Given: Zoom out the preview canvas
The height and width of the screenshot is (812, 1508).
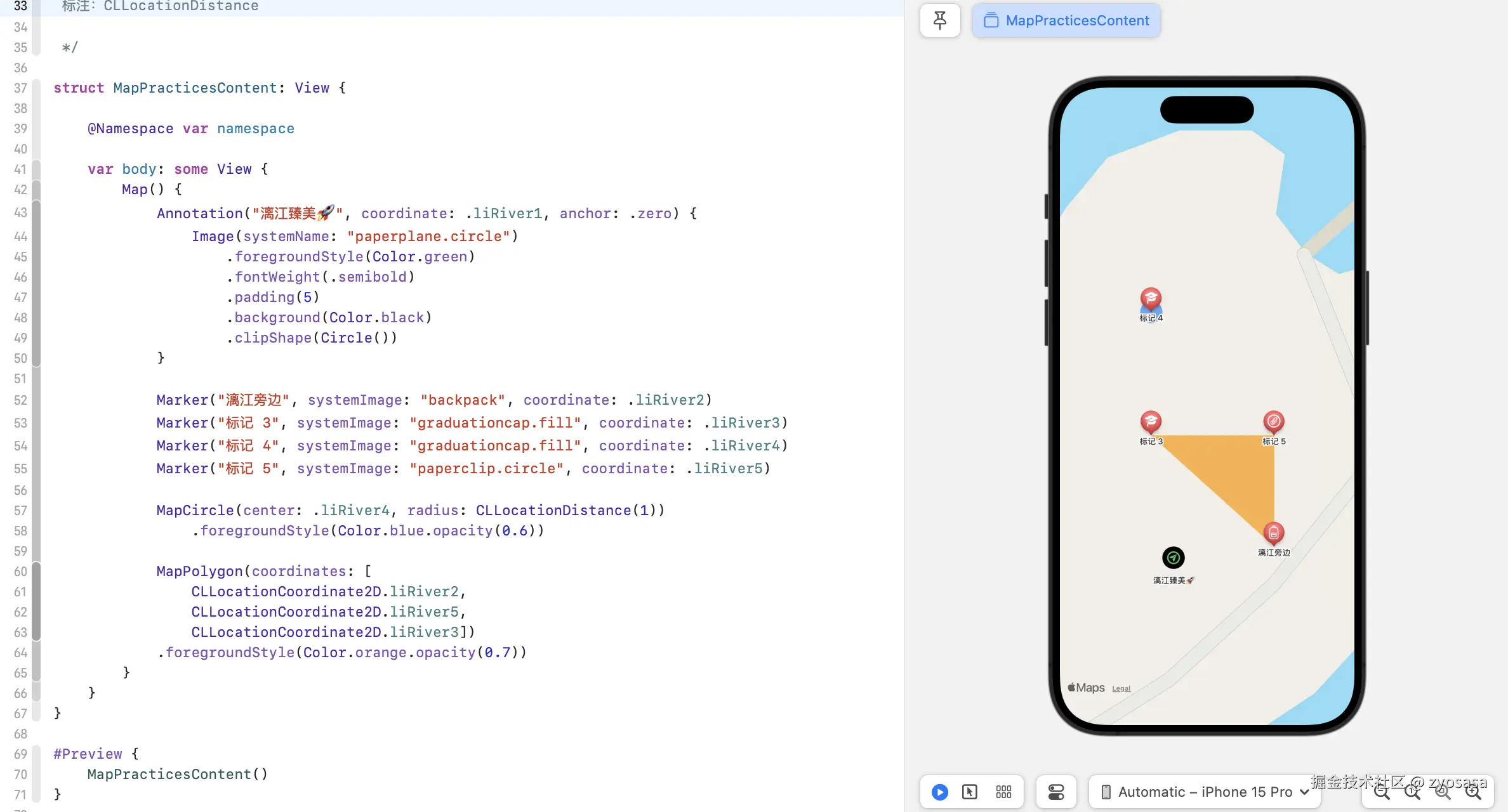Looking at the screenshot, I should click(x=1382, y=792).
